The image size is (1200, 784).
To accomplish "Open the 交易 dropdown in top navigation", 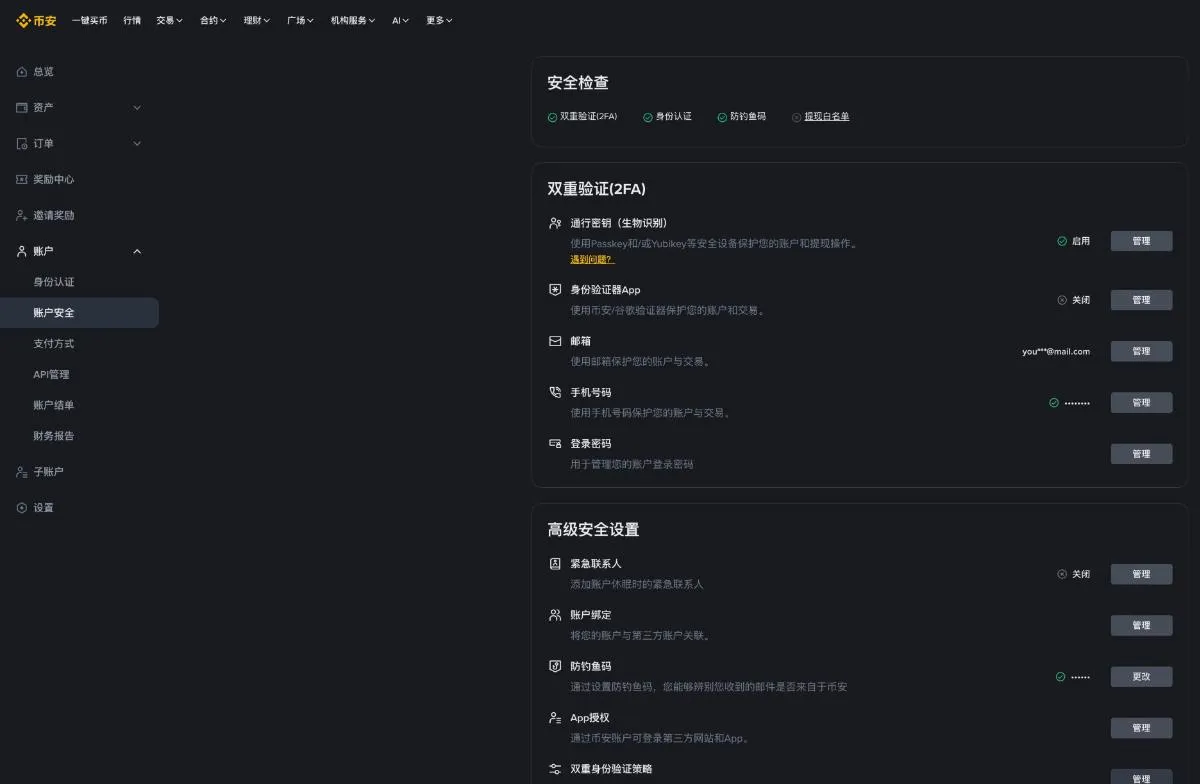I will (x=169, y=20).
